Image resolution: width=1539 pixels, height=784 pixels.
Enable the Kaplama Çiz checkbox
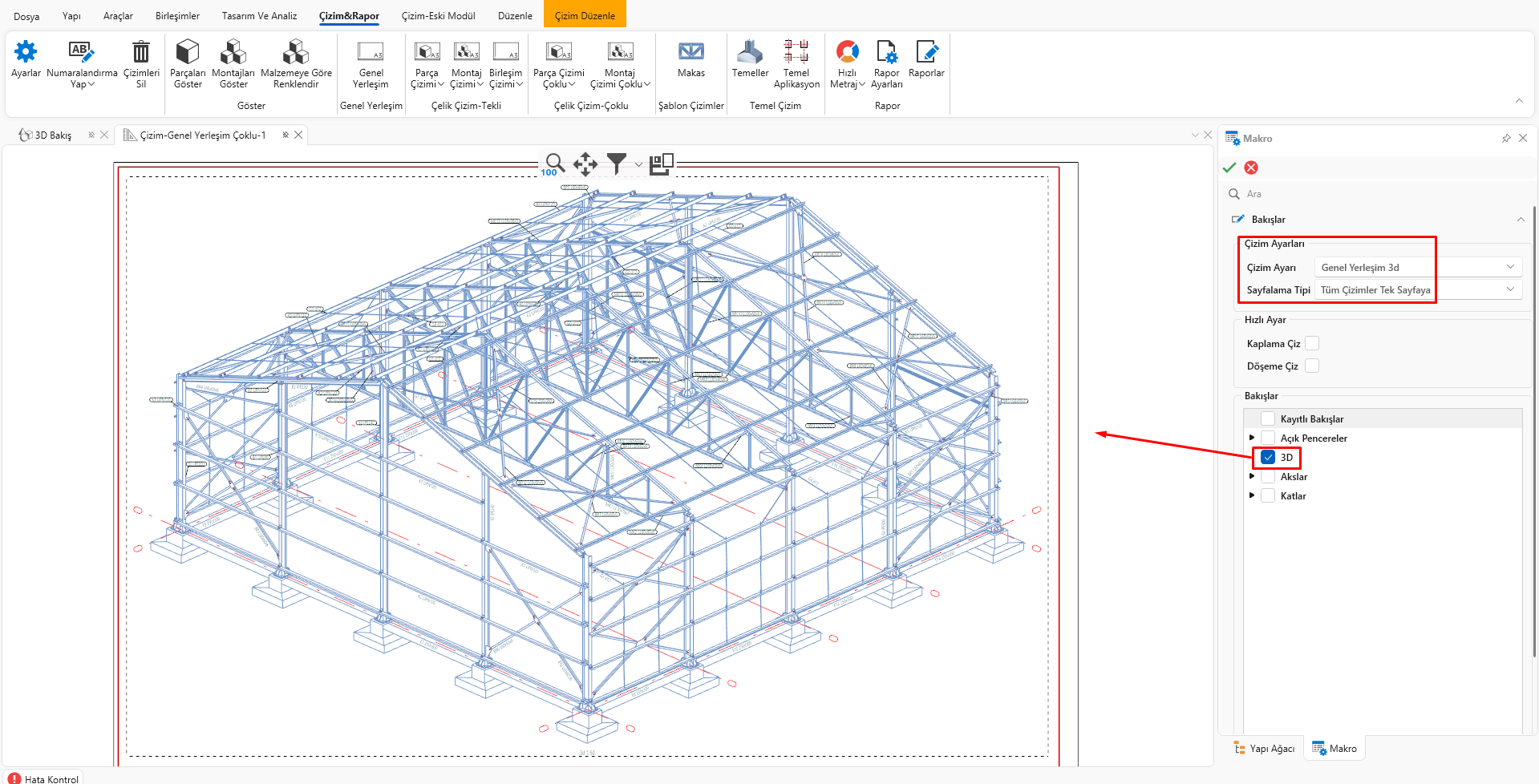click(x=1312, y=343)
